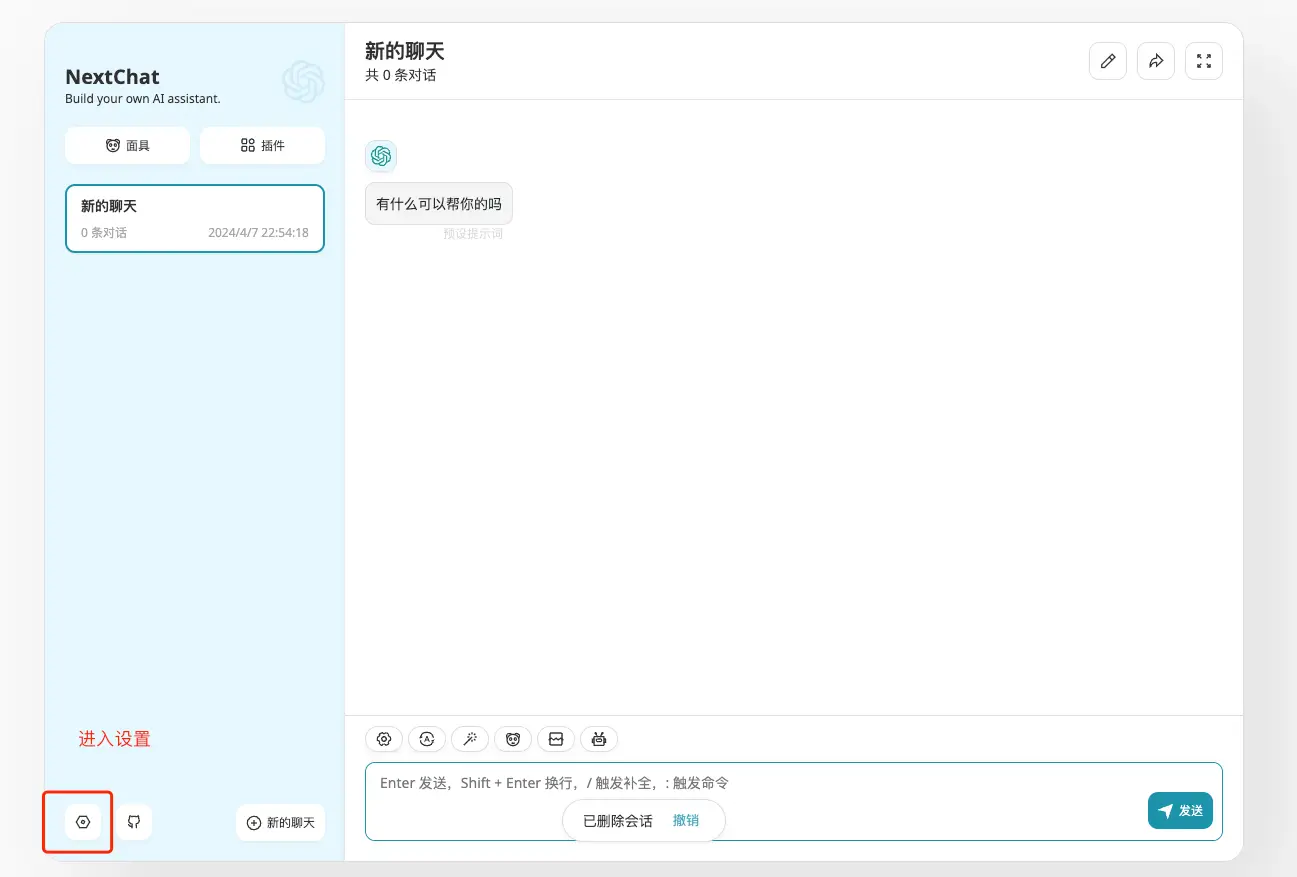The height and width of the screenshot is (877, 1297).
Task: Select the 新的聊天 conversation in sidebar
Action: (194, 218)
